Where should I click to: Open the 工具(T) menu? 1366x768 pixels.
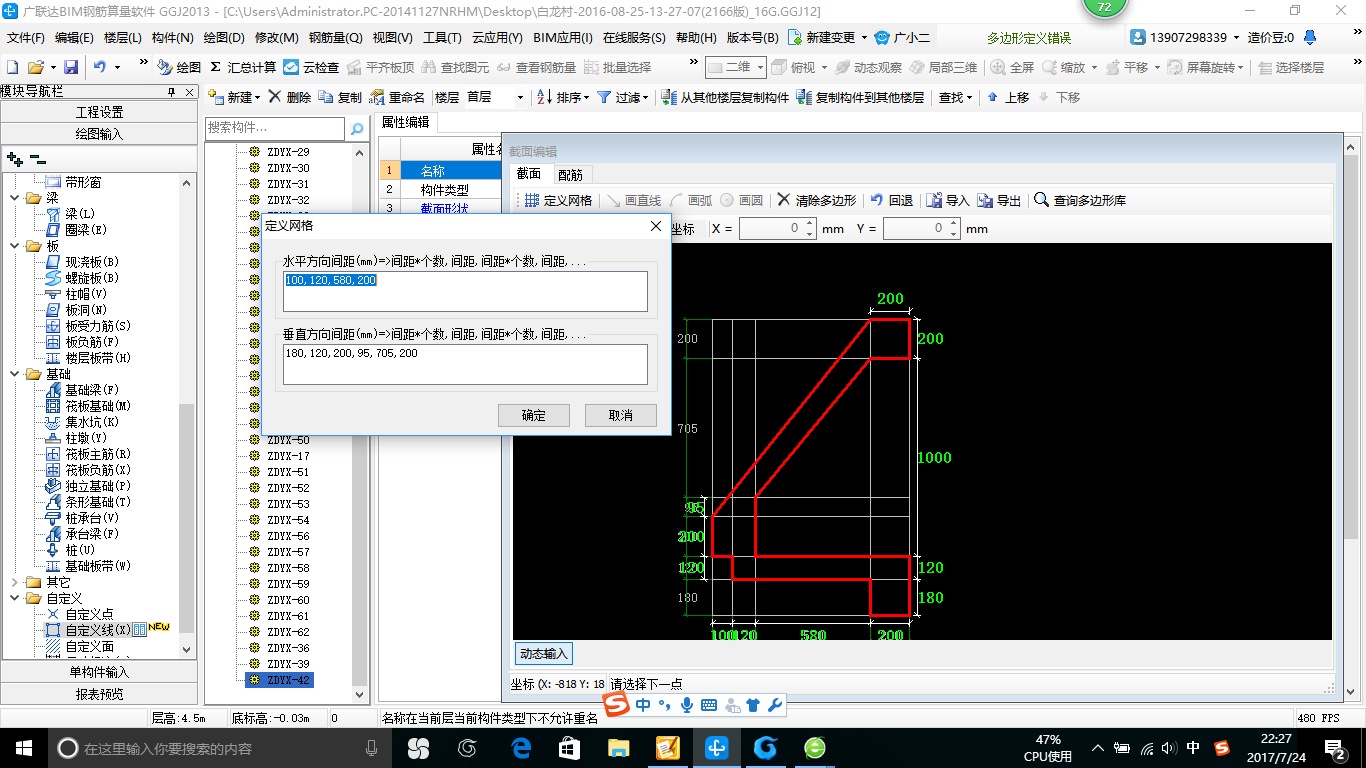(x=442, y=38)
